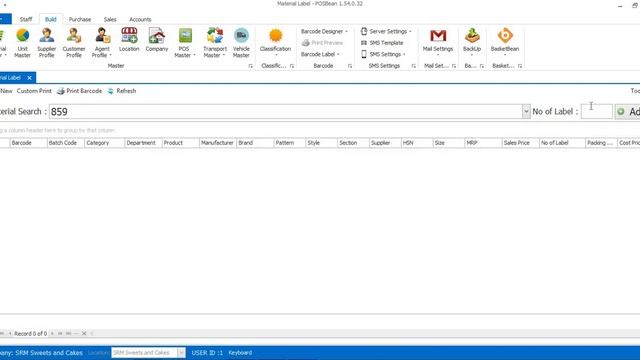Switch to the Purchase tab

tap(80, 19)
